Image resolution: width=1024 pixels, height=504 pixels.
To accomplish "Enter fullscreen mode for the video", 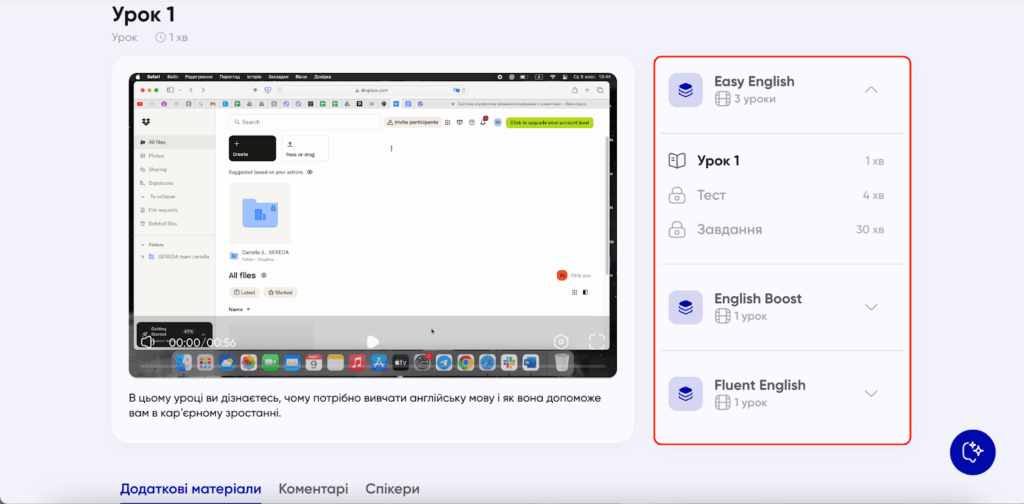I will click(596, 341).
